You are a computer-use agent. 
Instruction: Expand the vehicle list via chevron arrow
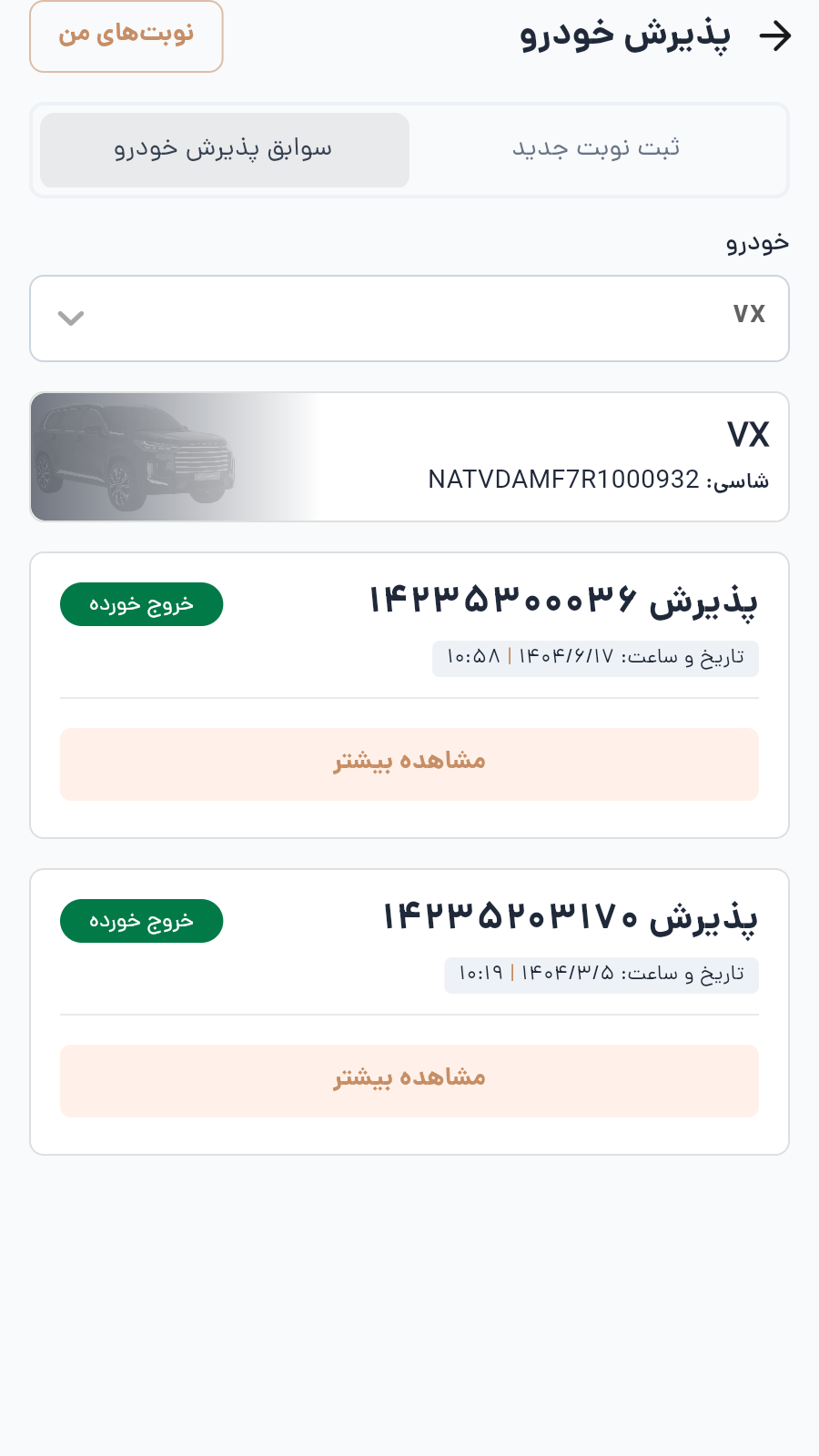71,318
